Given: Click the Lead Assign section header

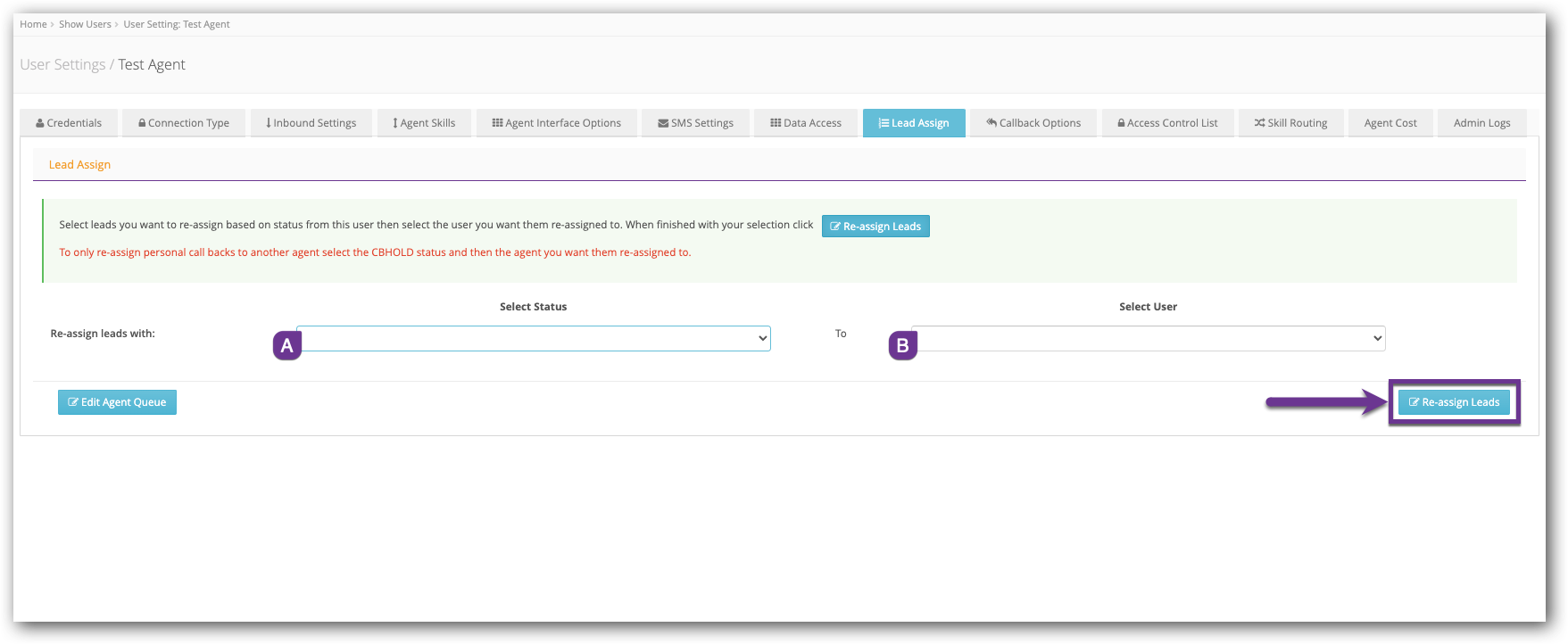Looking at the screenshot, I should tap(79, 165).
